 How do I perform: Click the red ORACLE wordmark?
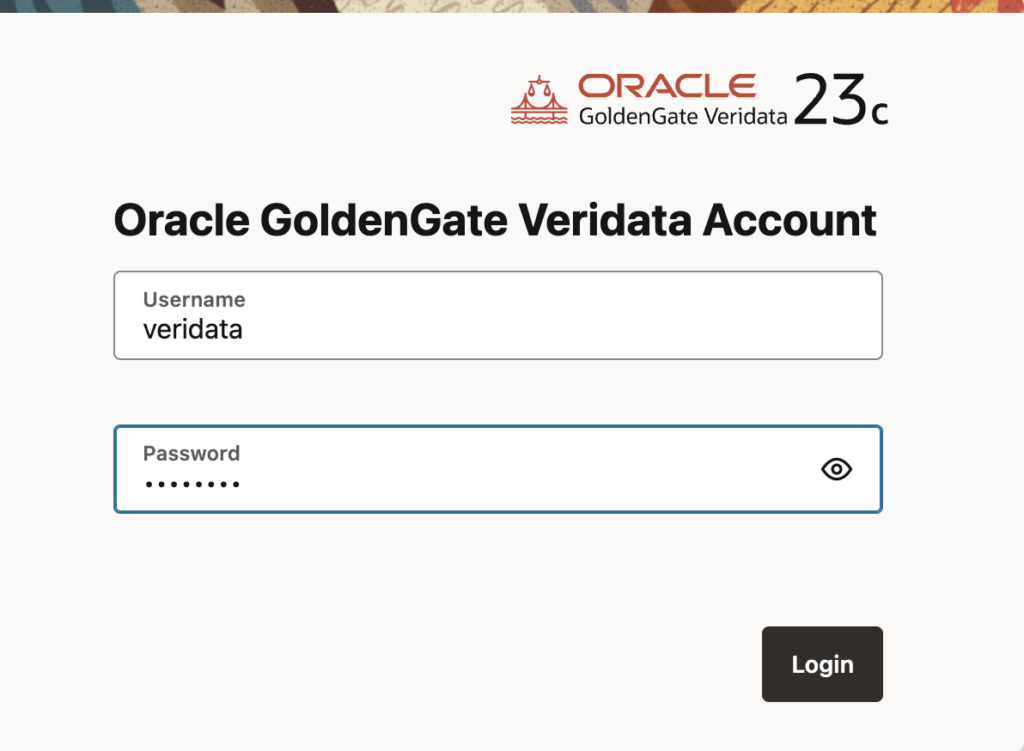point(667,85)
